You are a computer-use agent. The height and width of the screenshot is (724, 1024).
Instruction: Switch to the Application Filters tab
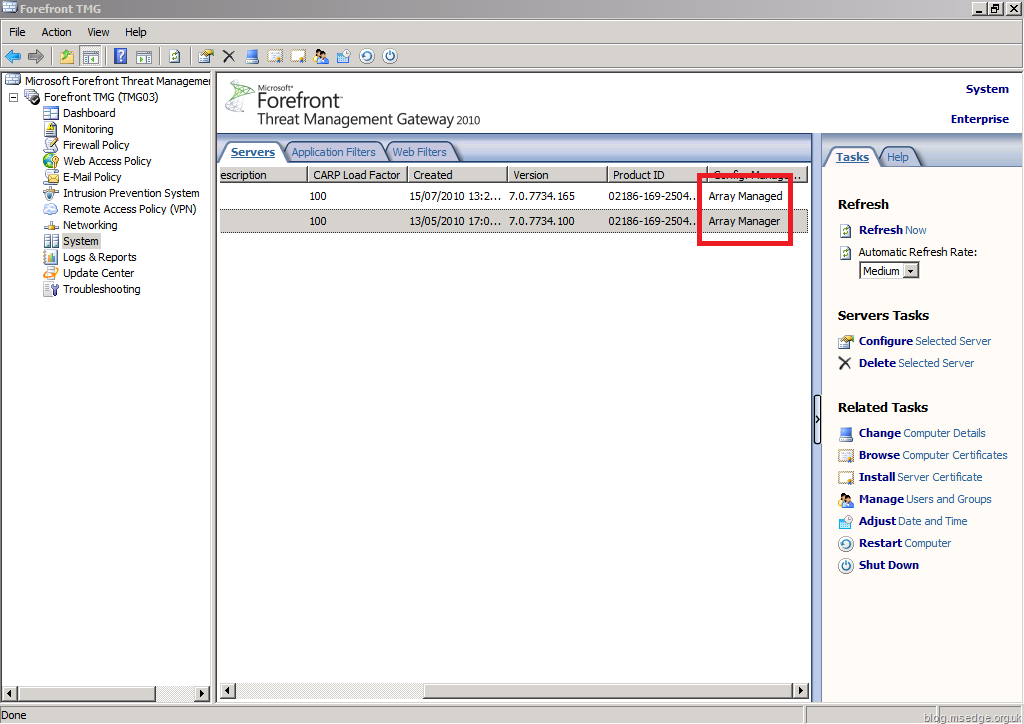tap(334, 152)
